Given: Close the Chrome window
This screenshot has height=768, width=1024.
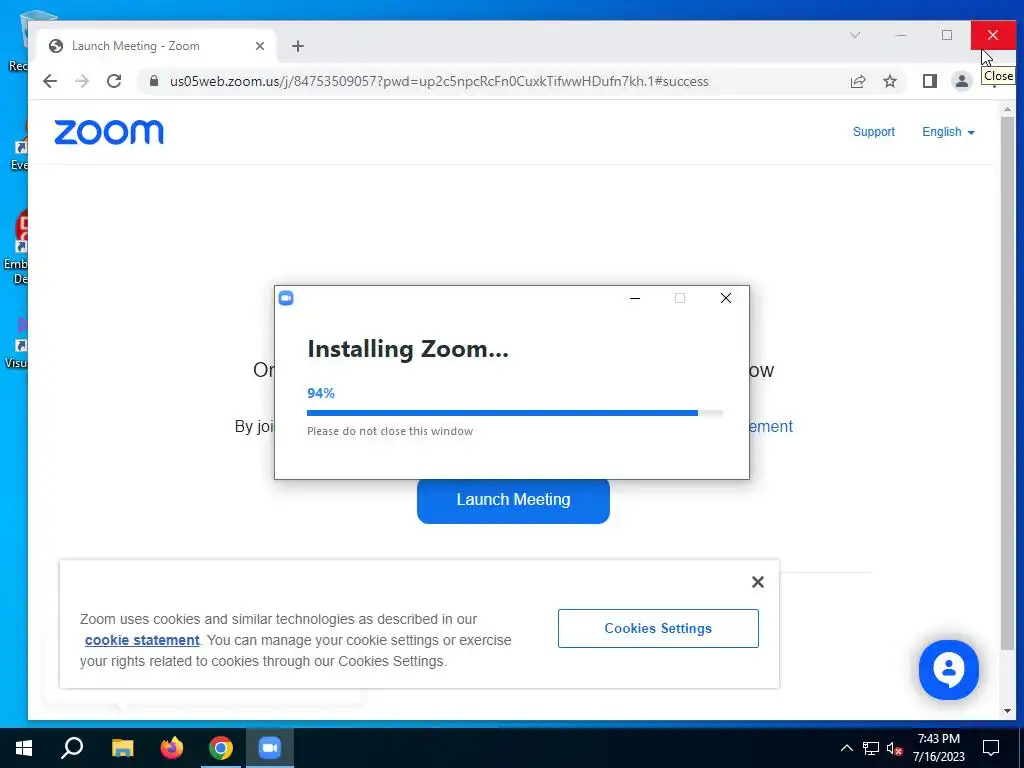Looking at the screenshot, I should pos(993,35).
